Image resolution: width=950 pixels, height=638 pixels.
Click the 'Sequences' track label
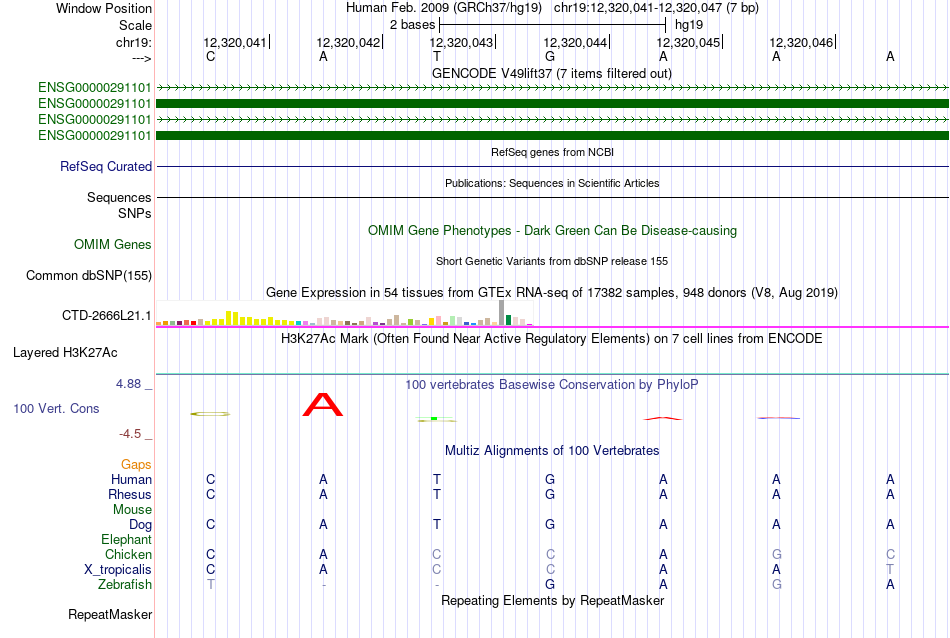[119, 197]
